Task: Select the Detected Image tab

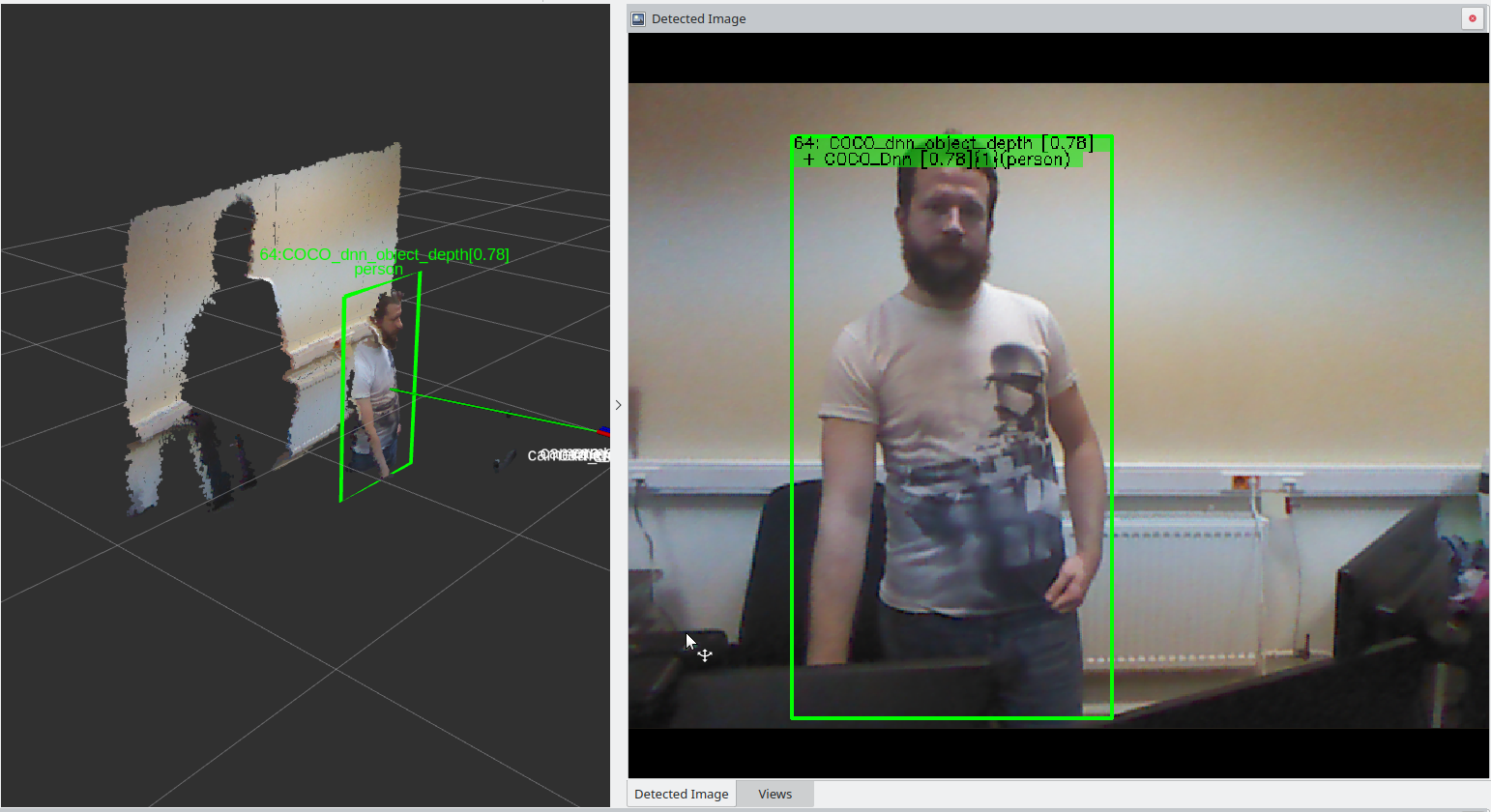Action: 682,794
